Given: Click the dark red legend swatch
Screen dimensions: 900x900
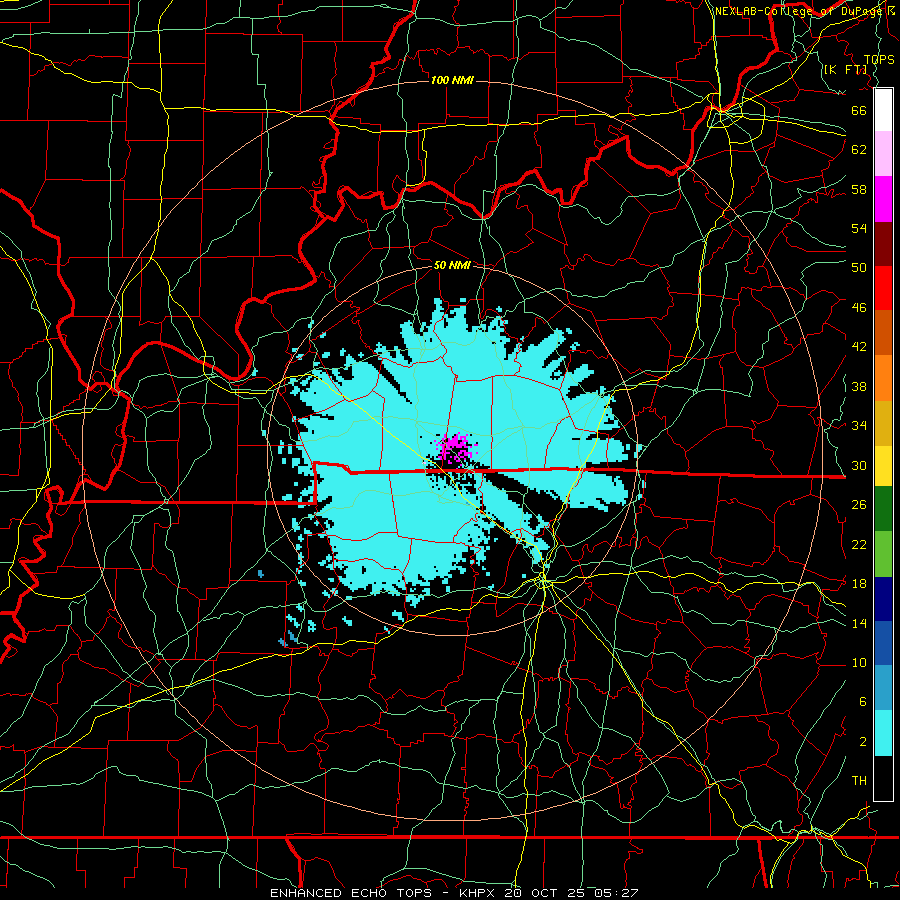Looking at the screenshot, I should 883,243.
